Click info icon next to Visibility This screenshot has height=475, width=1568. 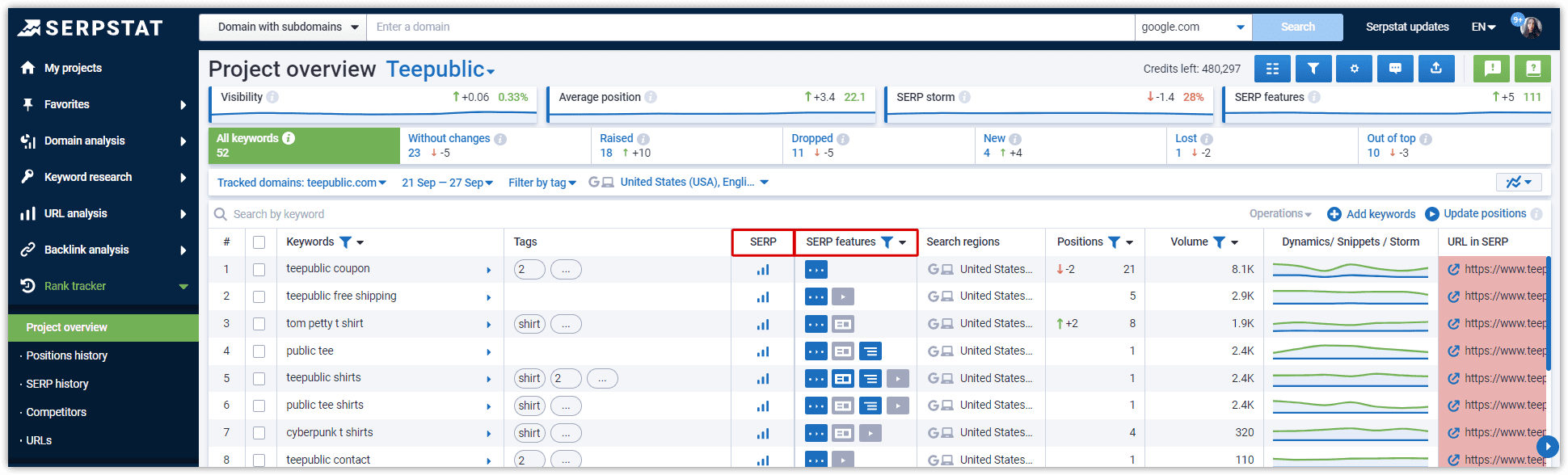pyautogui.click(x=273, y=97)
